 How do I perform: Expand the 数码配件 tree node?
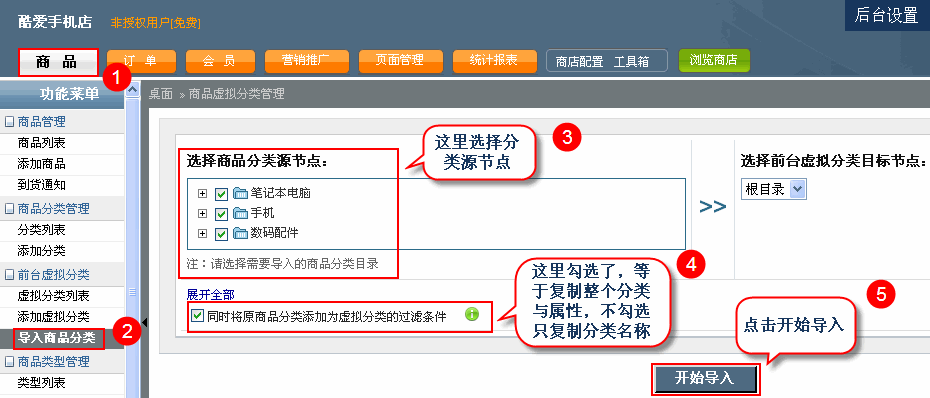(203, 234)
